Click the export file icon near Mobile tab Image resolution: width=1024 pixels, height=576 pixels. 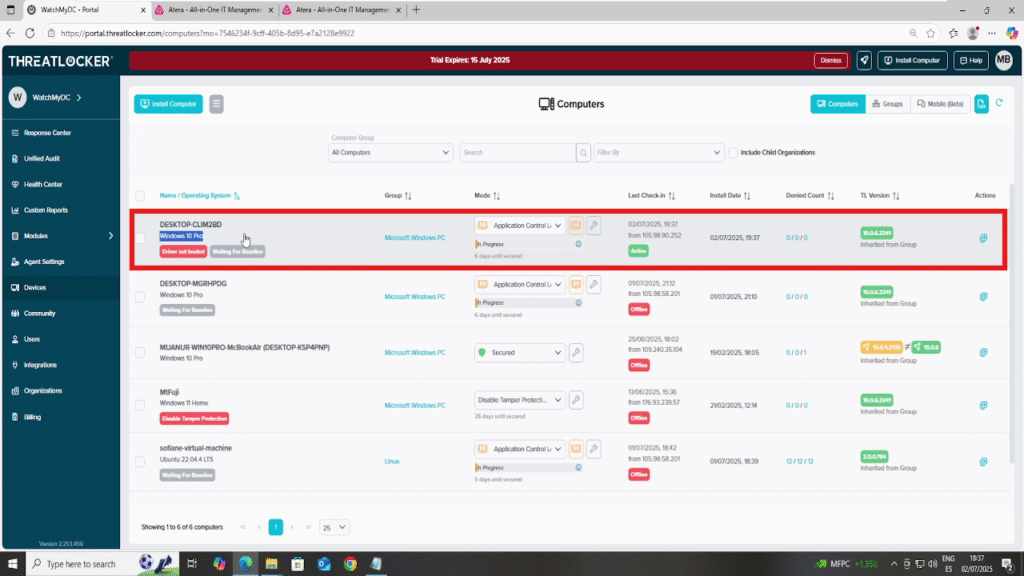point(981,104)
